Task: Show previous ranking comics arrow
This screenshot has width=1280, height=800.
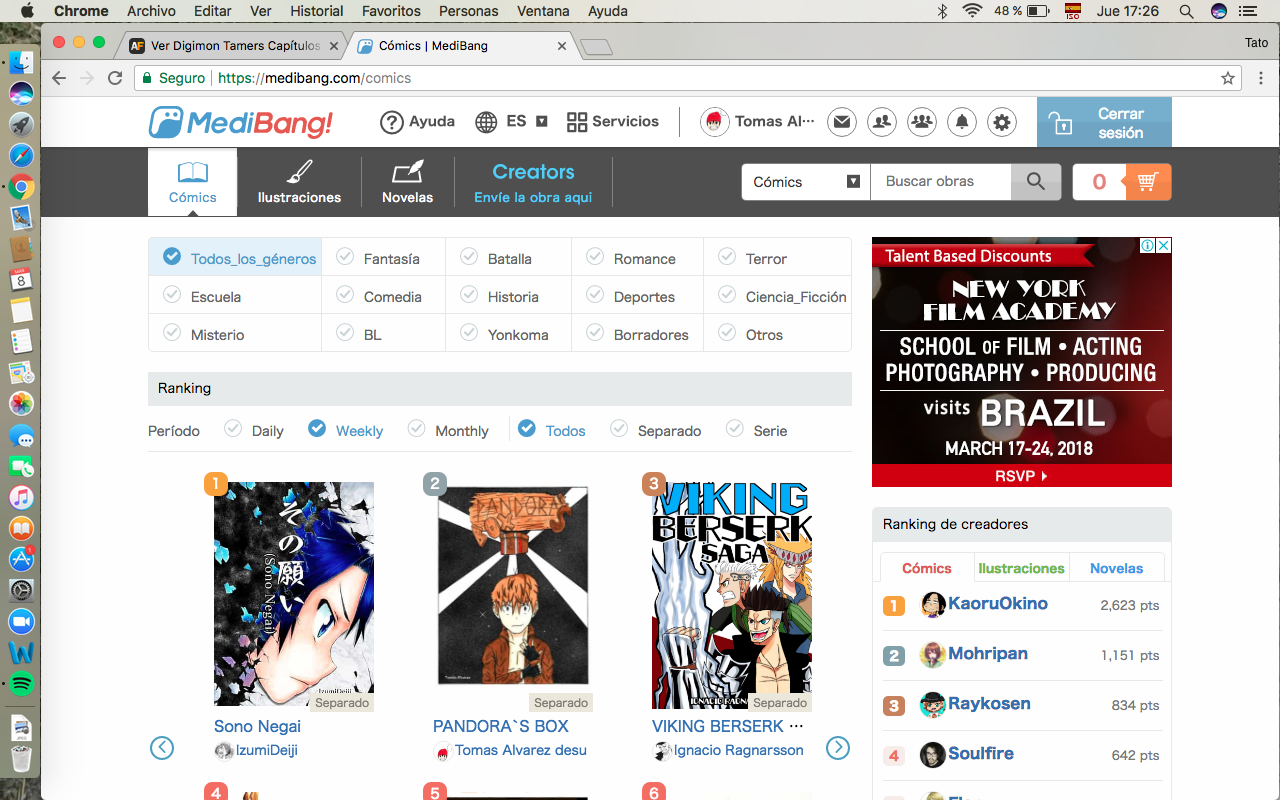Action: (162, 748)
